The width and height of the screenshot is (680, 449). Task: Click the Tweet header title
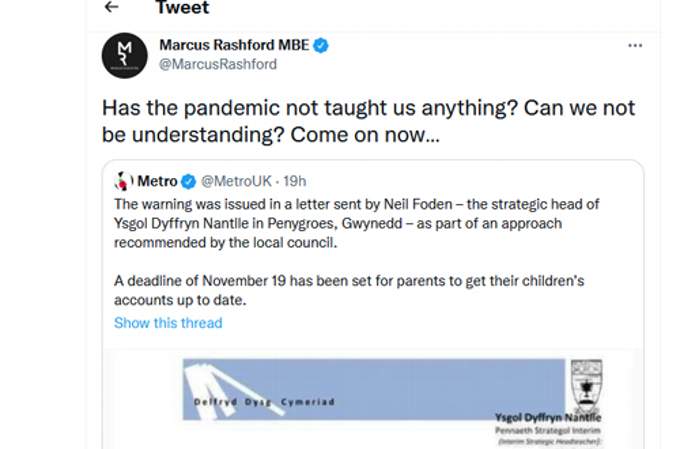pyautogui.click(x=182, y=8)
